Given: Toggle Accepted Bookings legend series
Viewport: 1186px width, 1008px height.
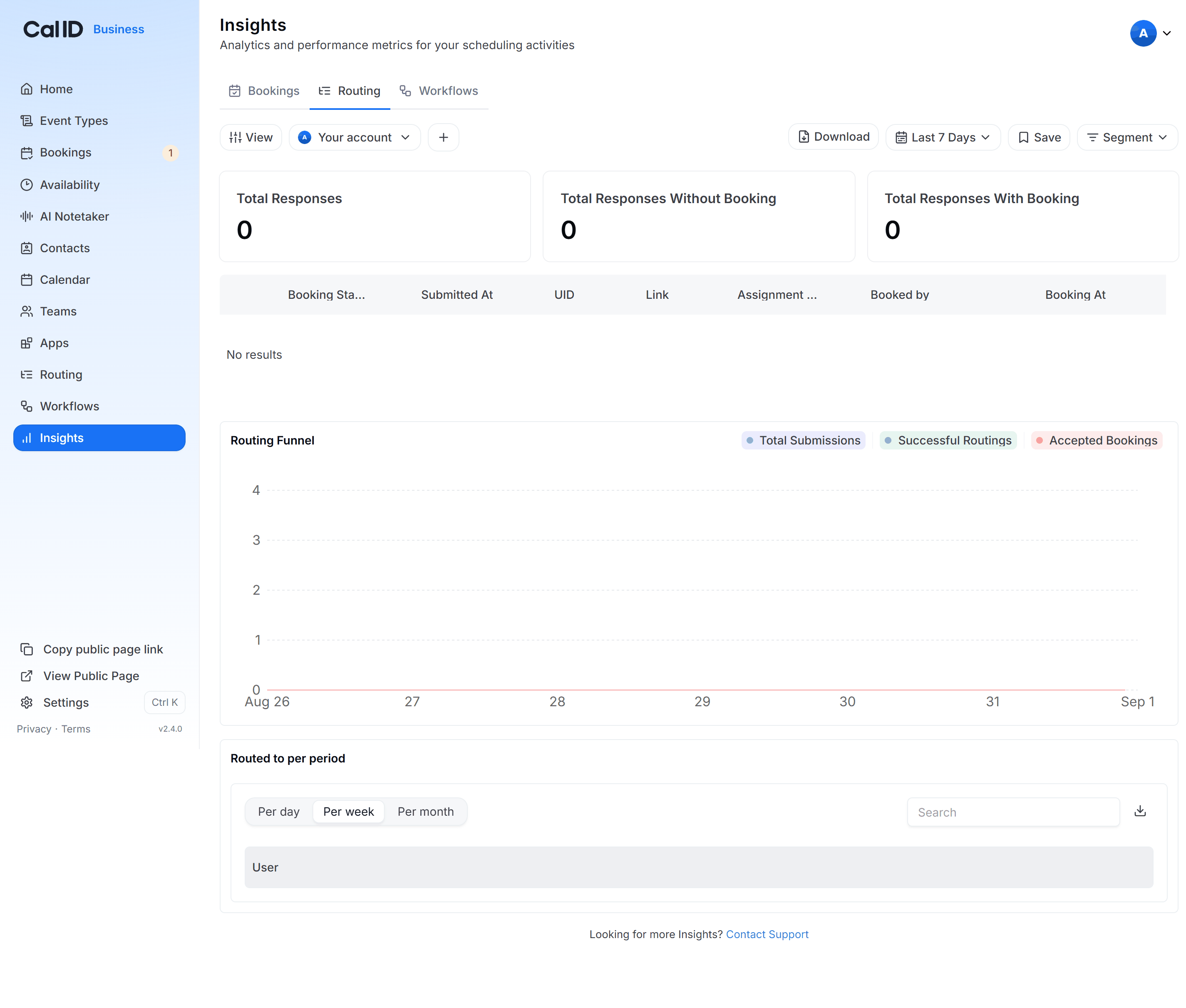Looking at the screenshot, I should pyautogui.click(x=1096, y=440).
